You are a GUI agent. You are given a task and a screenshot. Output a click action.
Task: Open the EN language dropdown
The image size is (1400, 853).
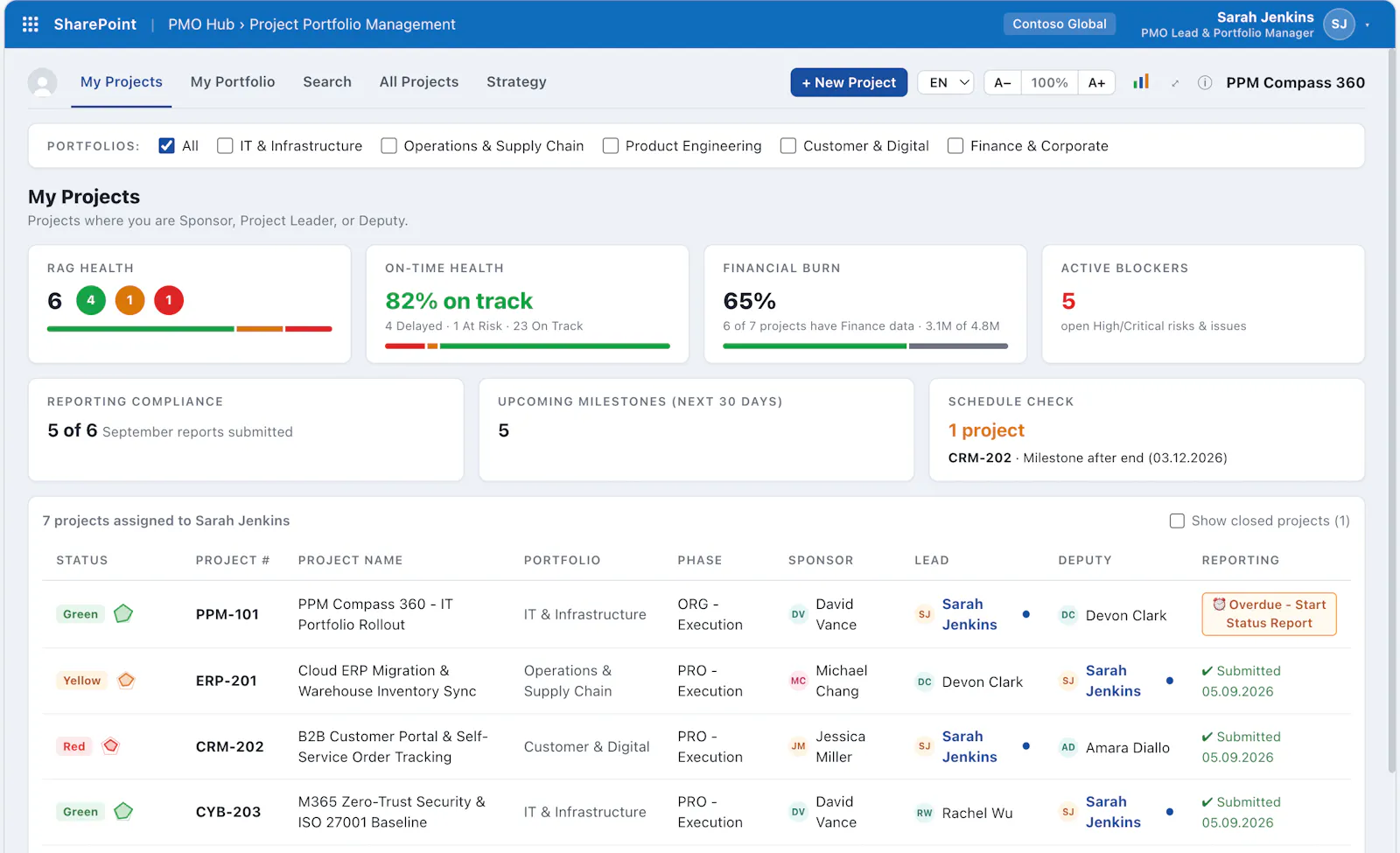point(946,82)
